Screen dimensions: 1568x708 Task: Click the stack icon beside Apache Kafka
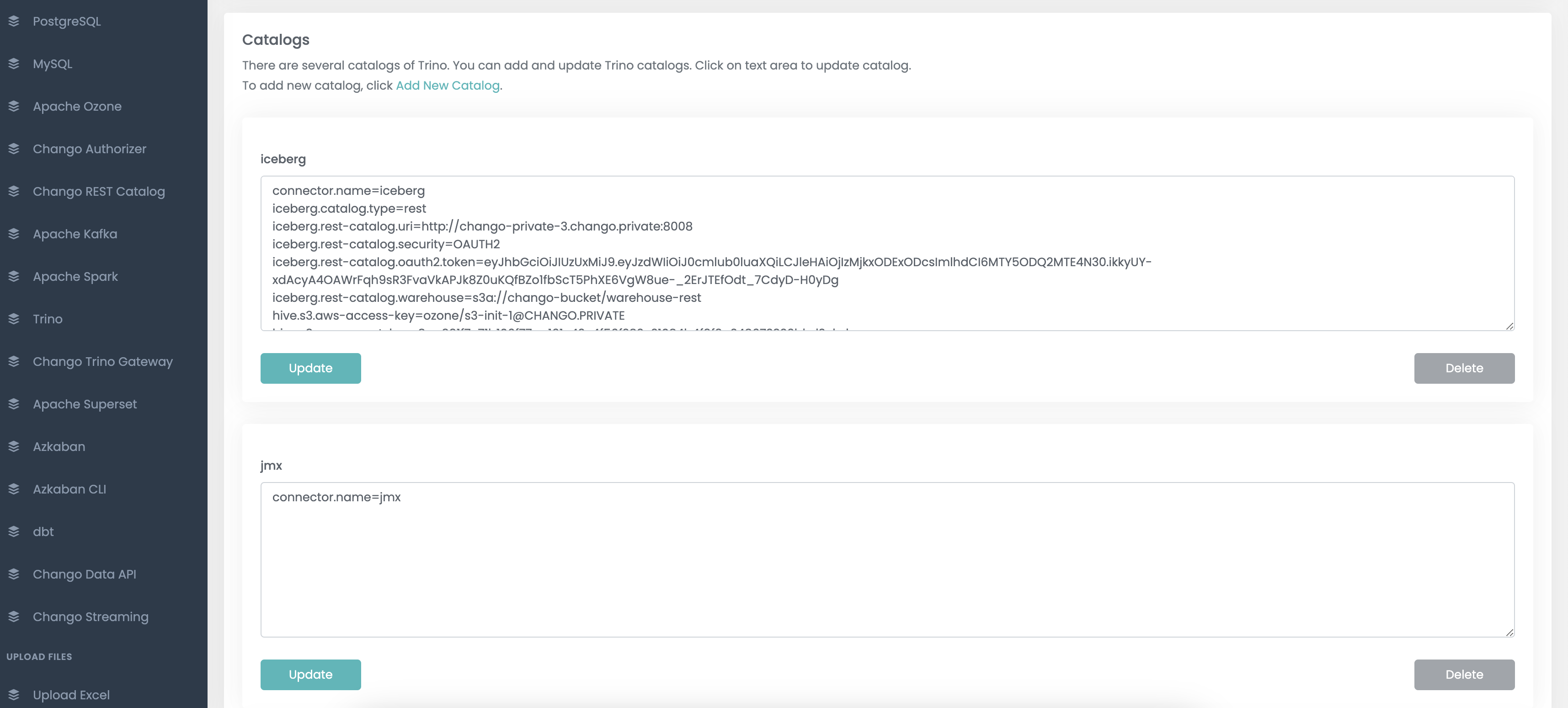click(14, 234)
